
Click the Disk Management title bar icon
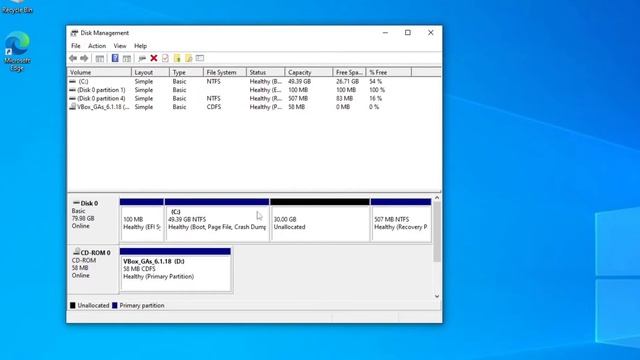[x=74, y=33]
